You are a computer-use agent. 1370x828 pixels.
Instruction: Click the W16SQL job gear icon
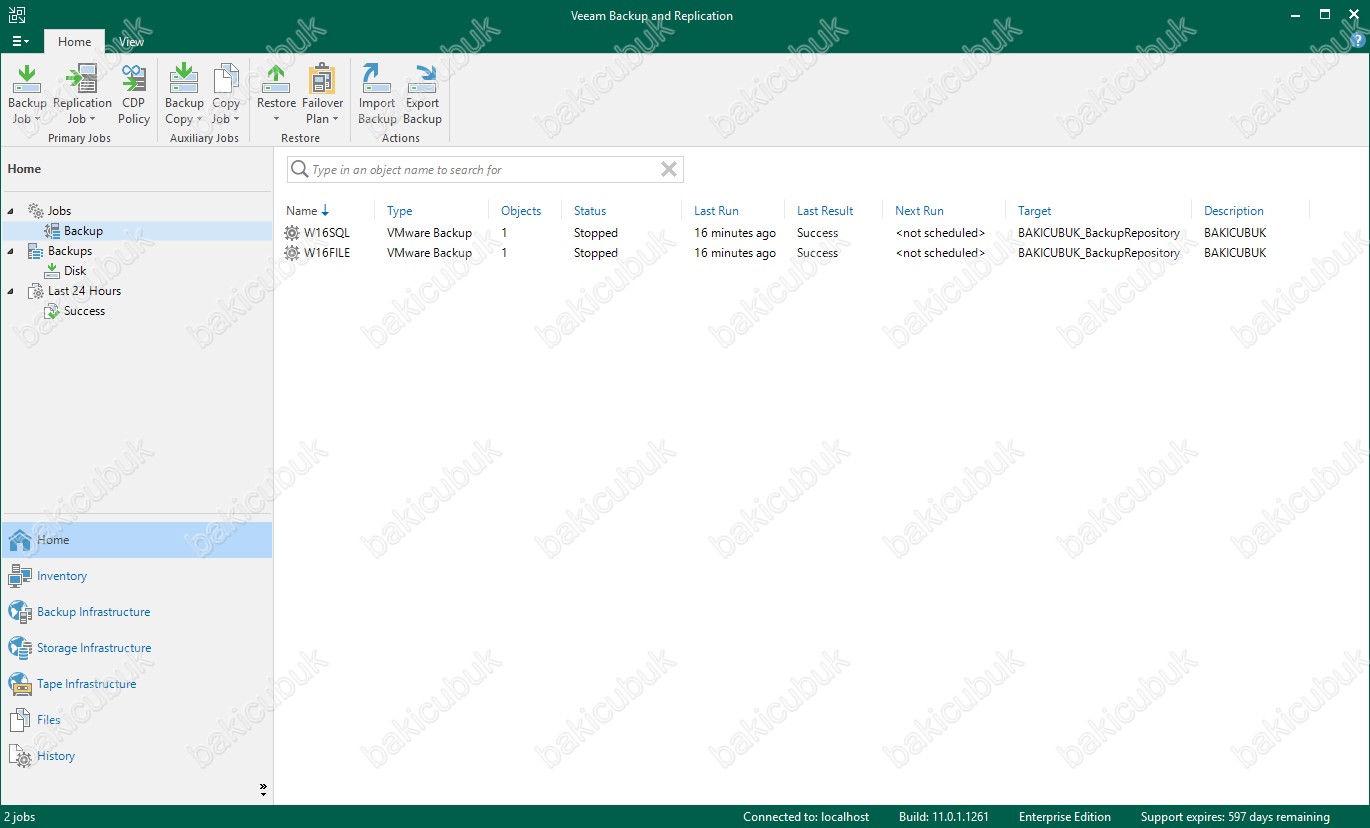[x=292, y=233]
